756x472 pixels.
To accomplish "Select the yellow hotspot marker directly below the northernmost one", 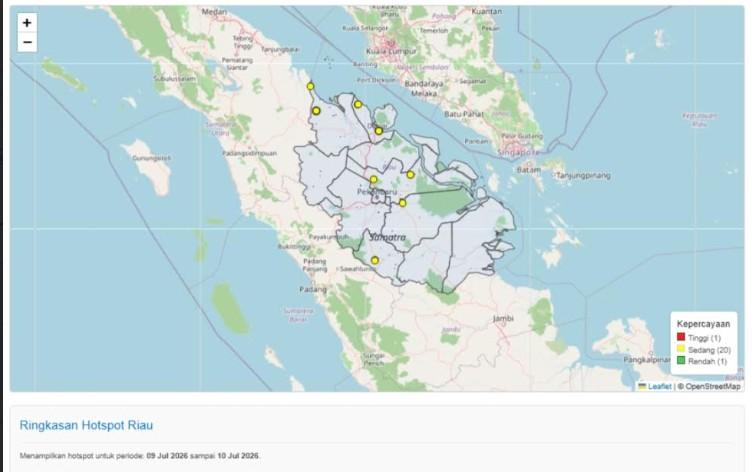I will click(316, 111).
